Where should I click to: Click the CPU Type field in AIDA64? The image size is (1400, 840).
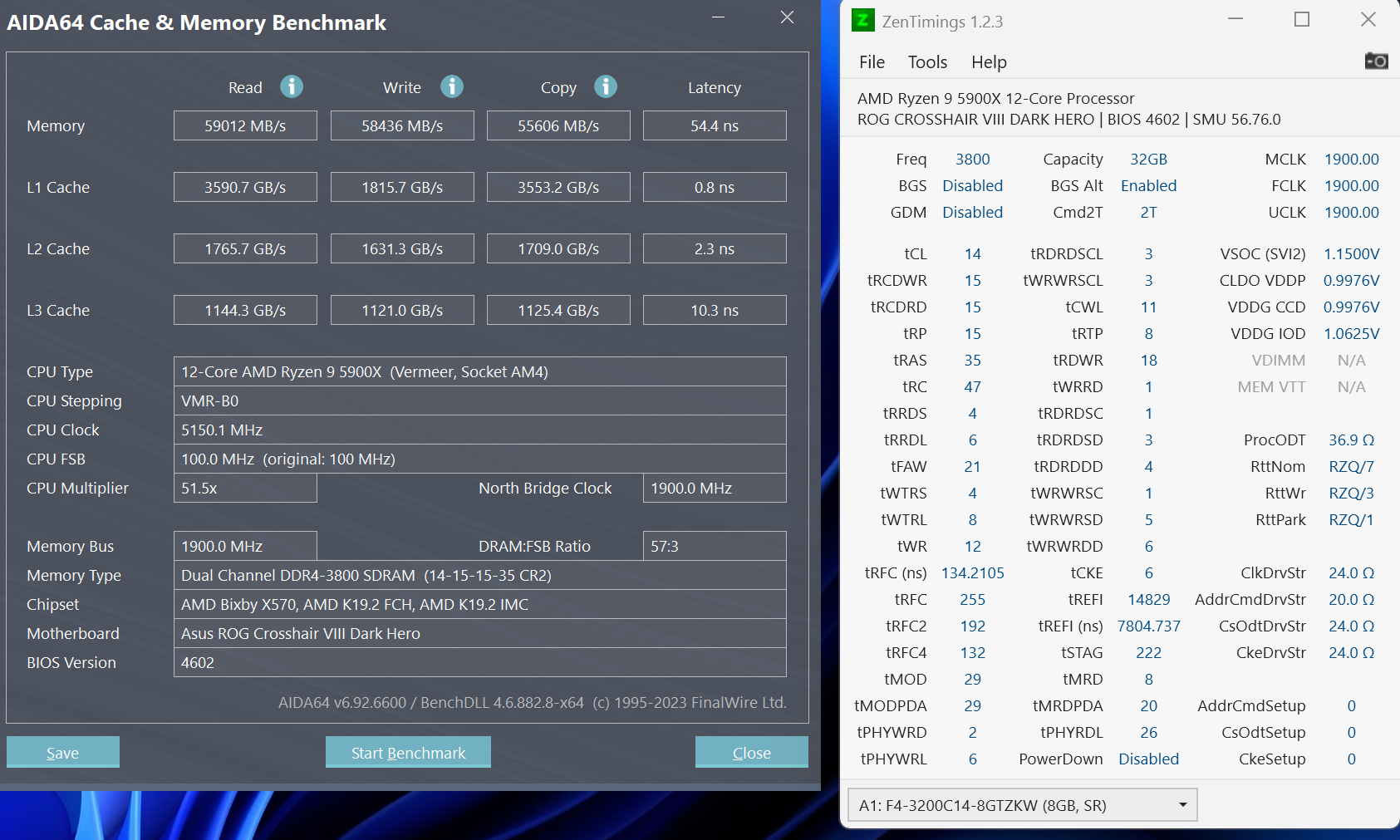(480, 371)
